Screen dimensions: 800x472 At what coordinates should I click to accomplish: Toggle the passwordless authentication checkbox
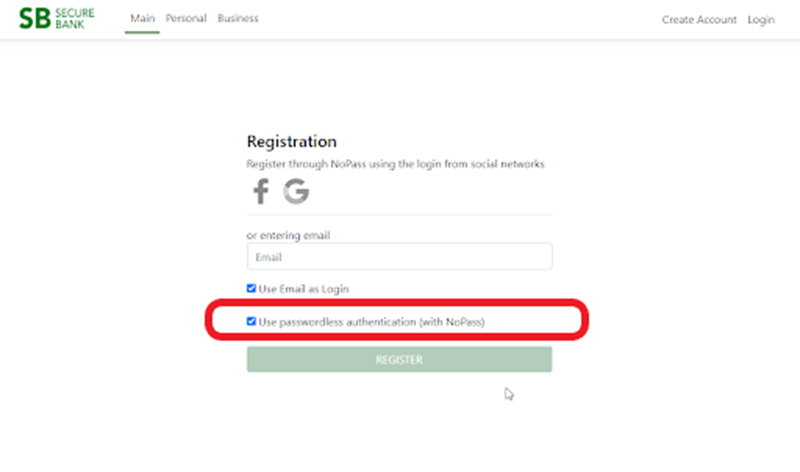[252, 321]
